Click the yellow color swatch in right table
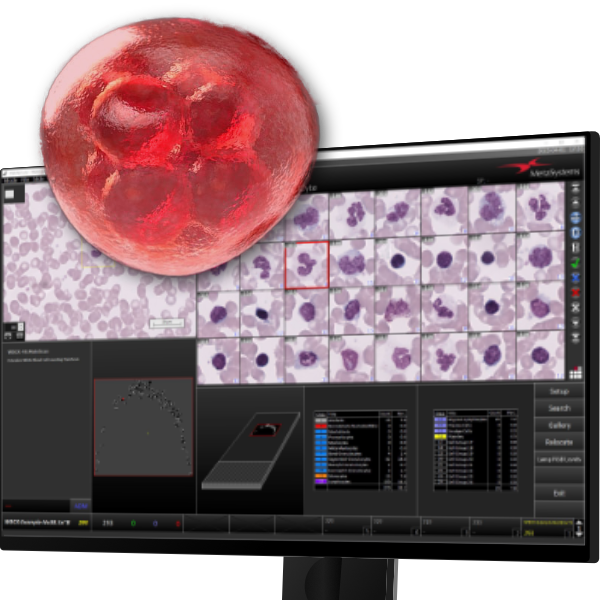 point(440,436)
